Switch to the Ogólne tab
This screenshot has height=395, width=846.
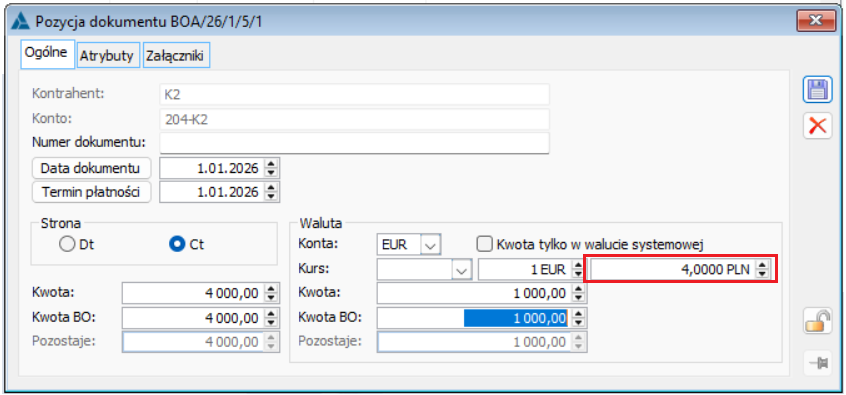pos(46,54)
